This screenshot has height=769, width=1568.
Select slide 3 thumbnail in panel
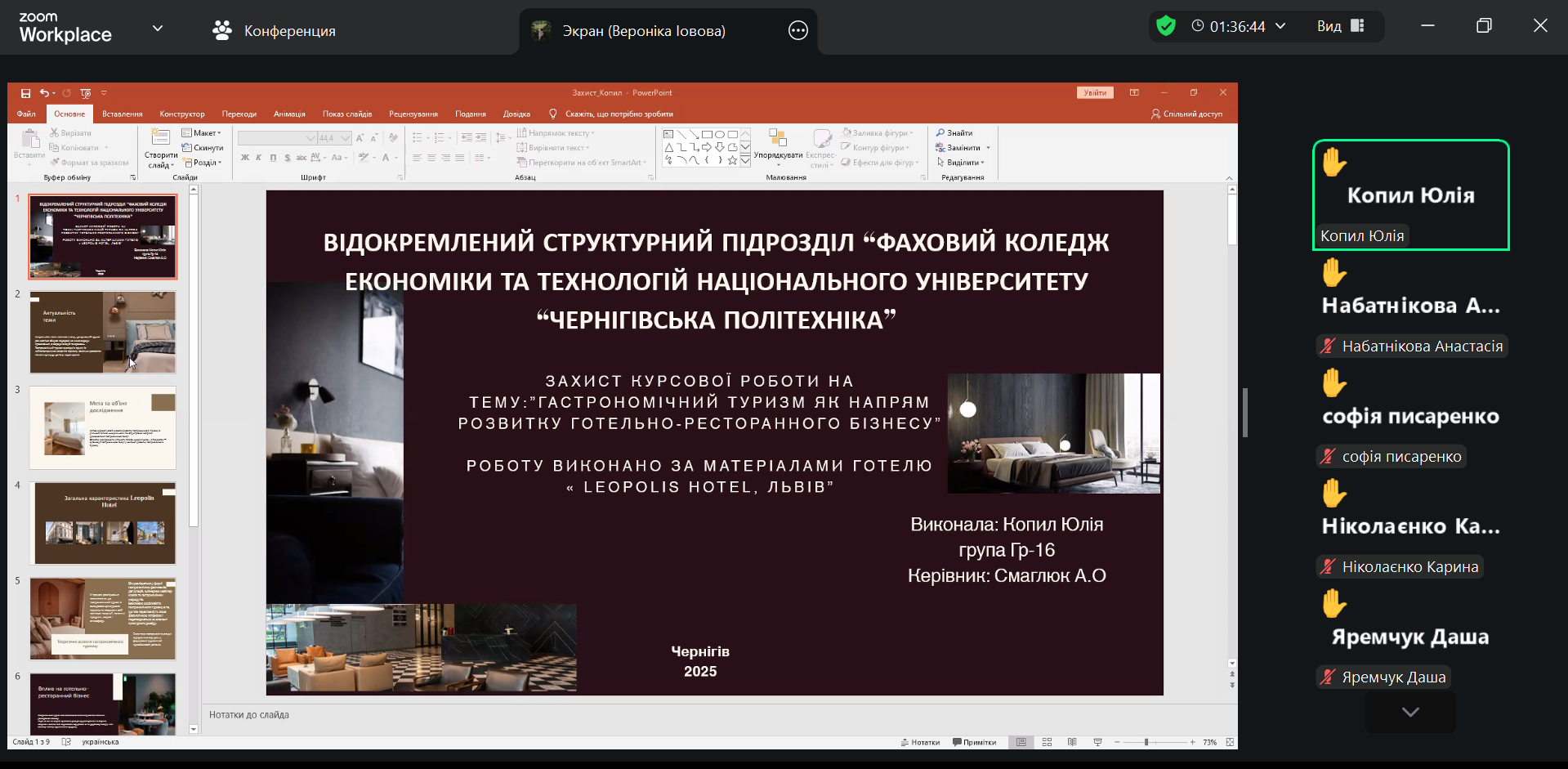pyautogui.click(x=103, y=427)
